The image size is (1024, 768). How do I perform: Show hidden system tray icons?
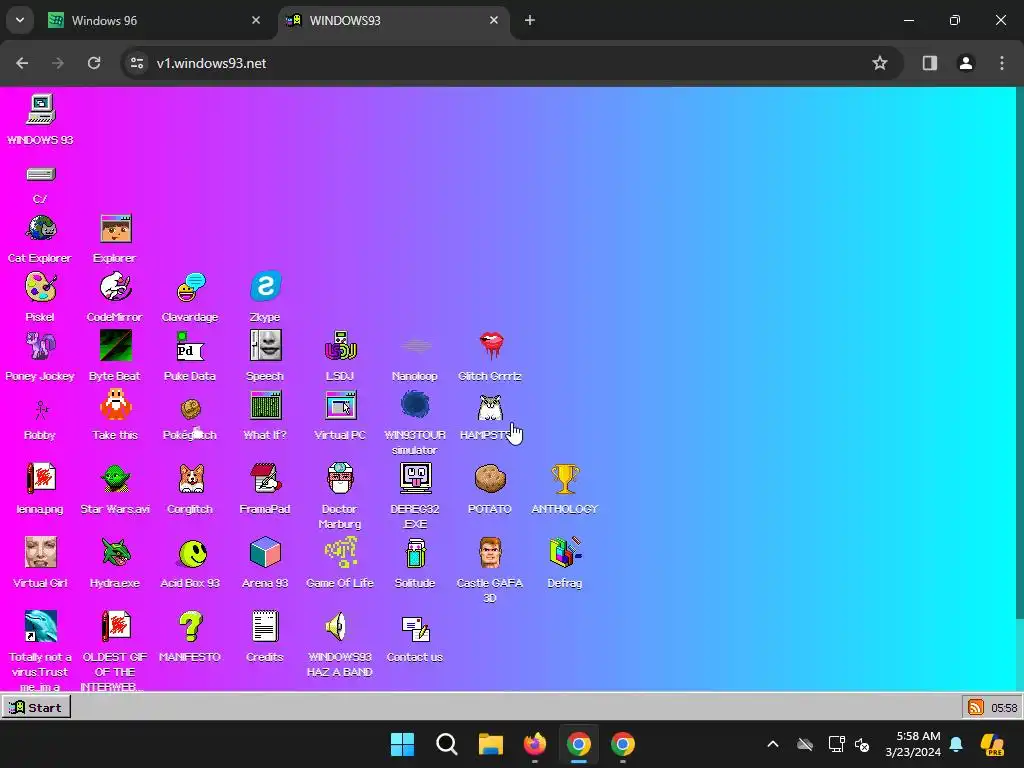(773, 744)
